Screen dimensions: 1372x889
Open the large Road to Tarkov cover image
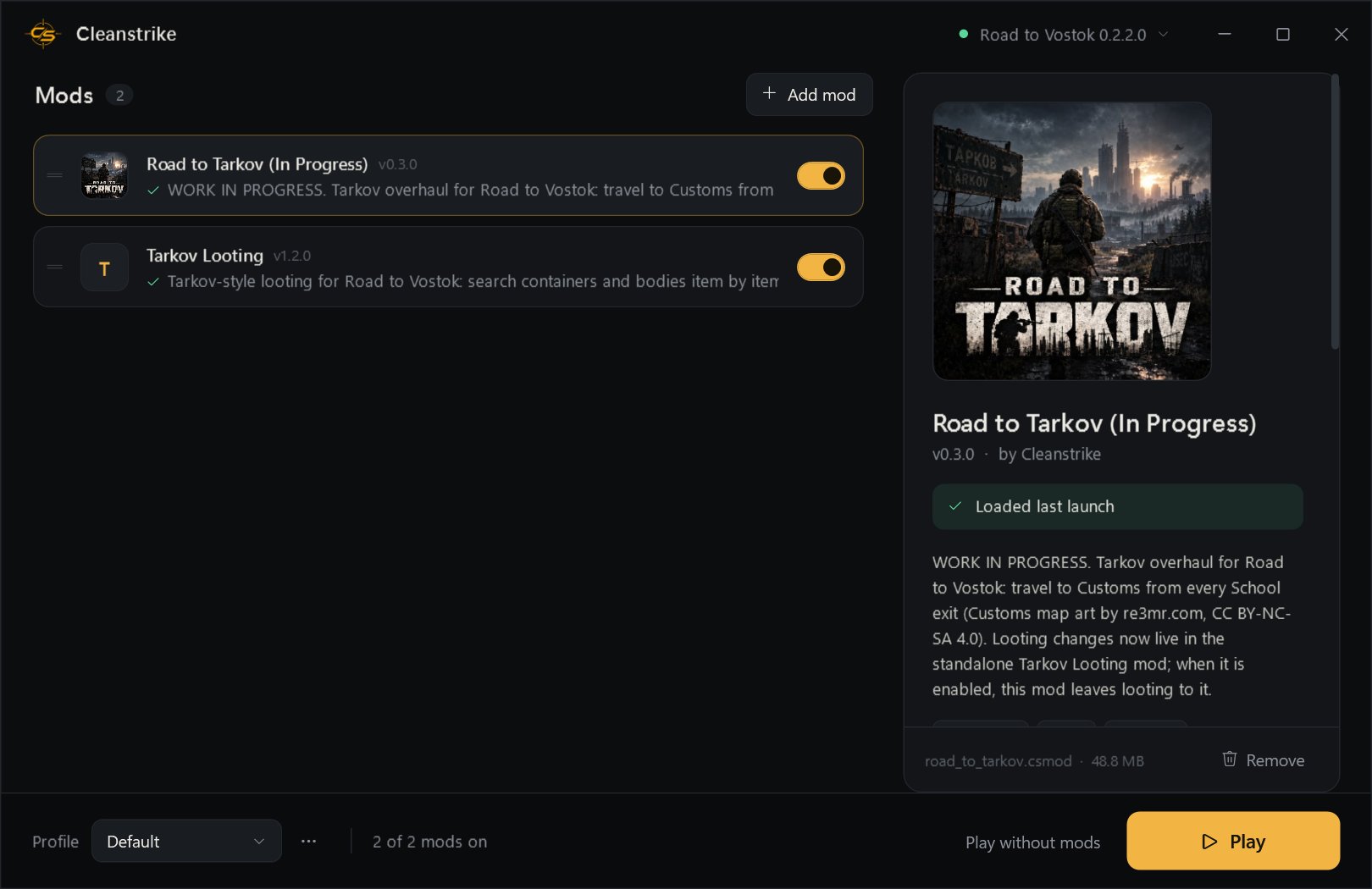(x=1072, y=241)
